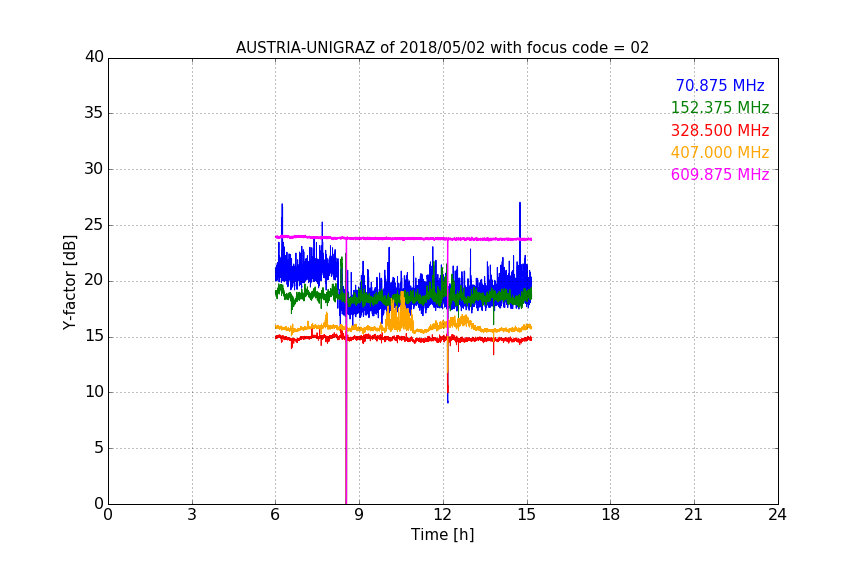Viewport: 864px width, 576px height.
Task: Select the 70.875 MHz legend label
Action: [x=720, y=85]
